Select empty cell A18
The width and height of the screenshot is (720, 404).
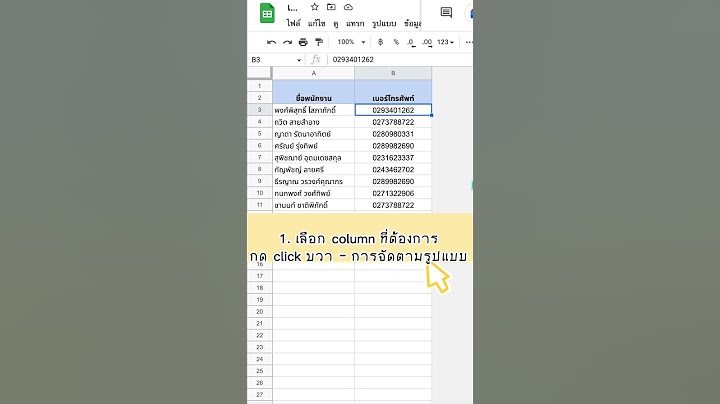point(314,288)
